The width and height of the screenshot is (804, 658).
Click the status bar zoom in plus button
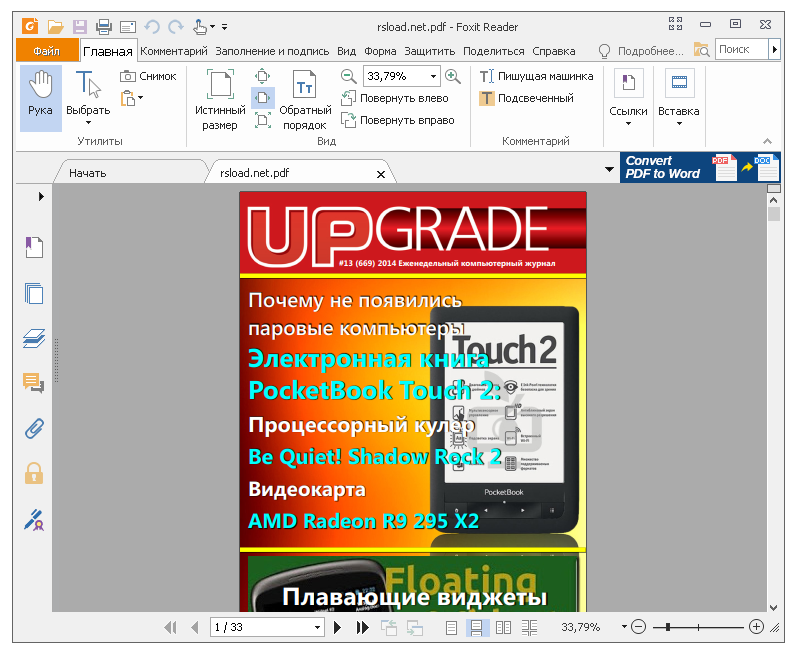(x=756, y=627)
